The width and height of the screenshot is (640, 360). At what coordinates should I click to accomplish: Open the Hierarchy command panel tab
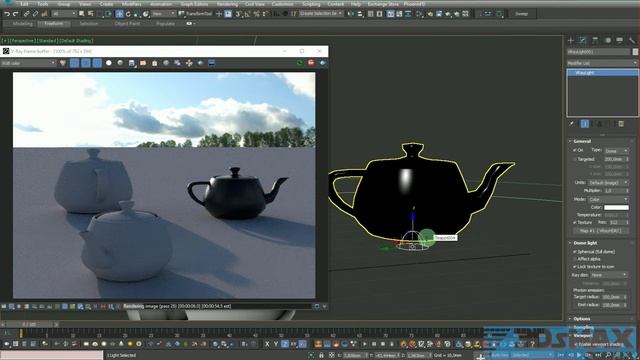coord(595,40)
